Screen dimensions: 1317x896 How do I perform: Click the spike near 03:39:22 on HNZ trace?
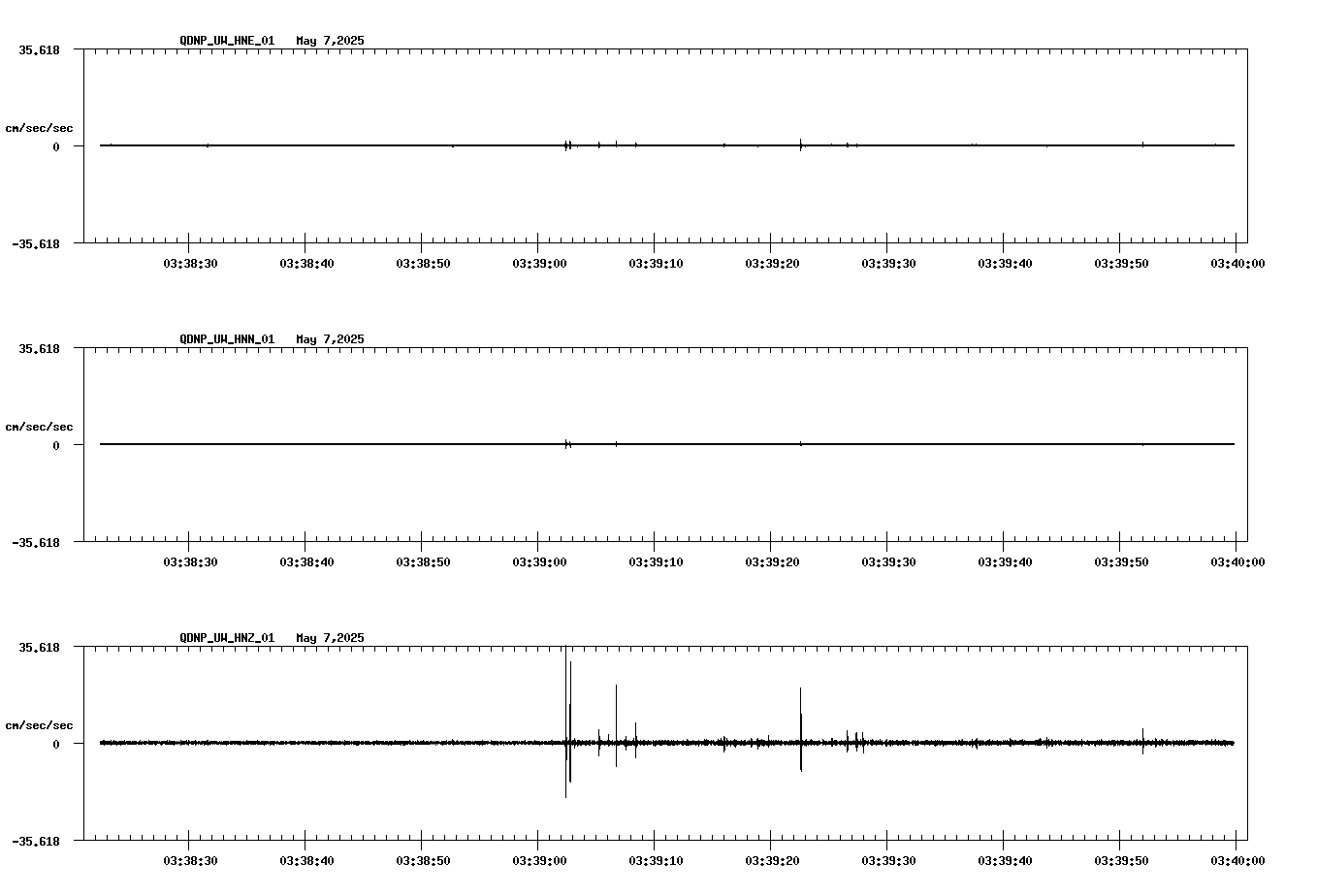(801, 718)
